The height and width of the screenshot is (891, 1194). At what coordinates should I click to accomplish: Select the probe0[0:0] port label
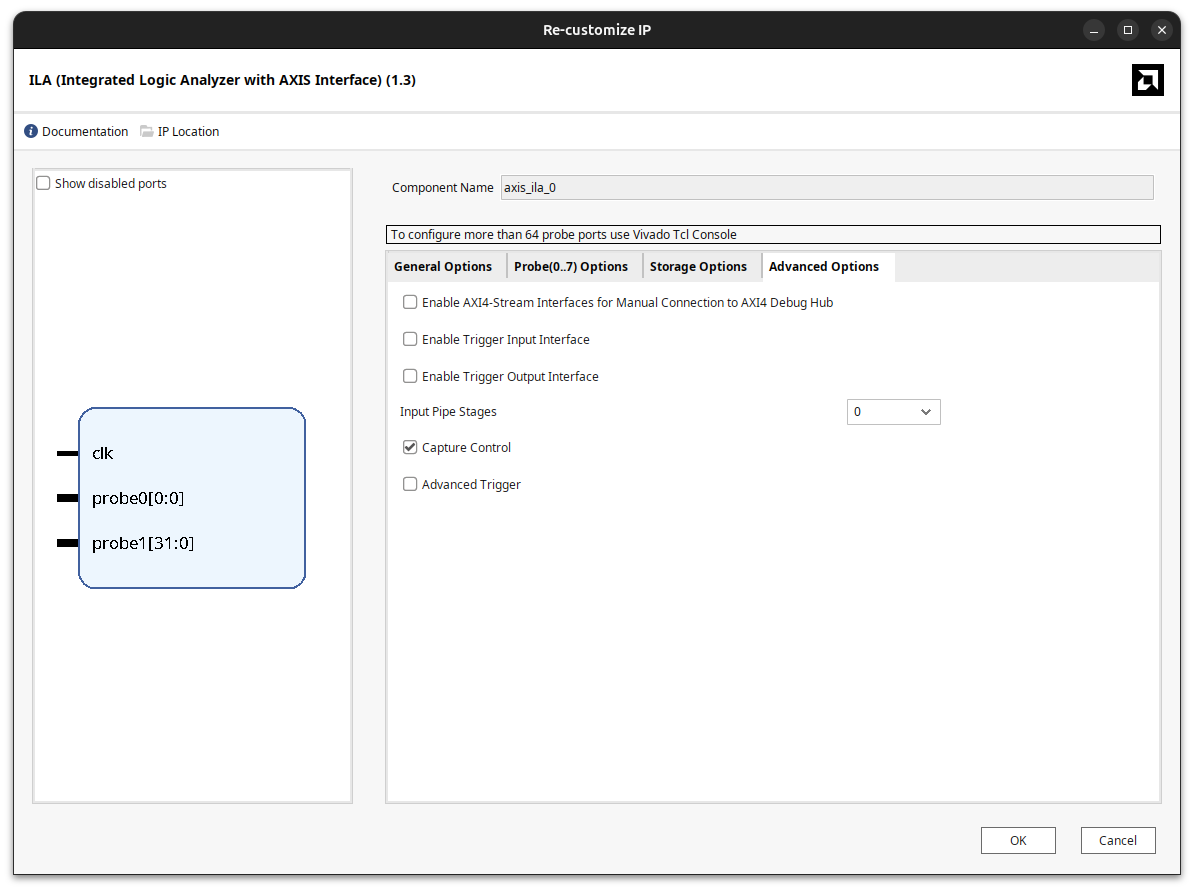click(x=138, y=498)
